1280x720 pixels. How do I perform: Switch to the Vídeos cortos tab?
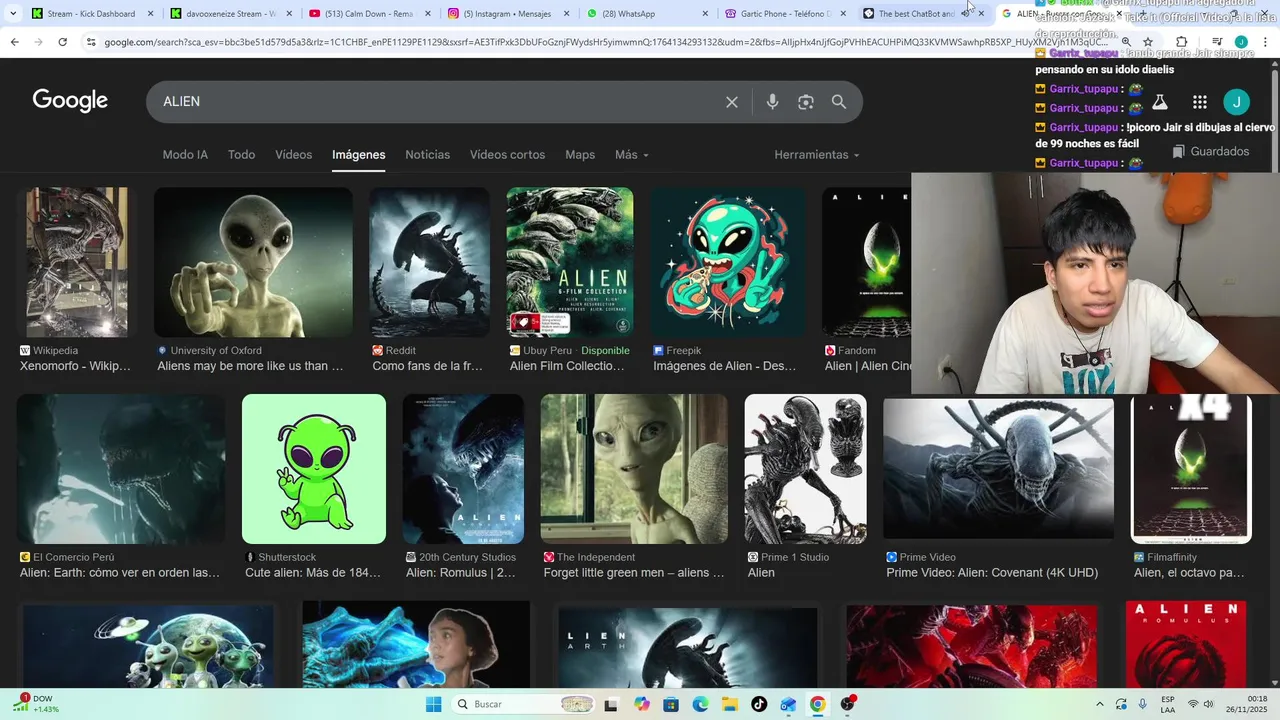pos(507,155)
